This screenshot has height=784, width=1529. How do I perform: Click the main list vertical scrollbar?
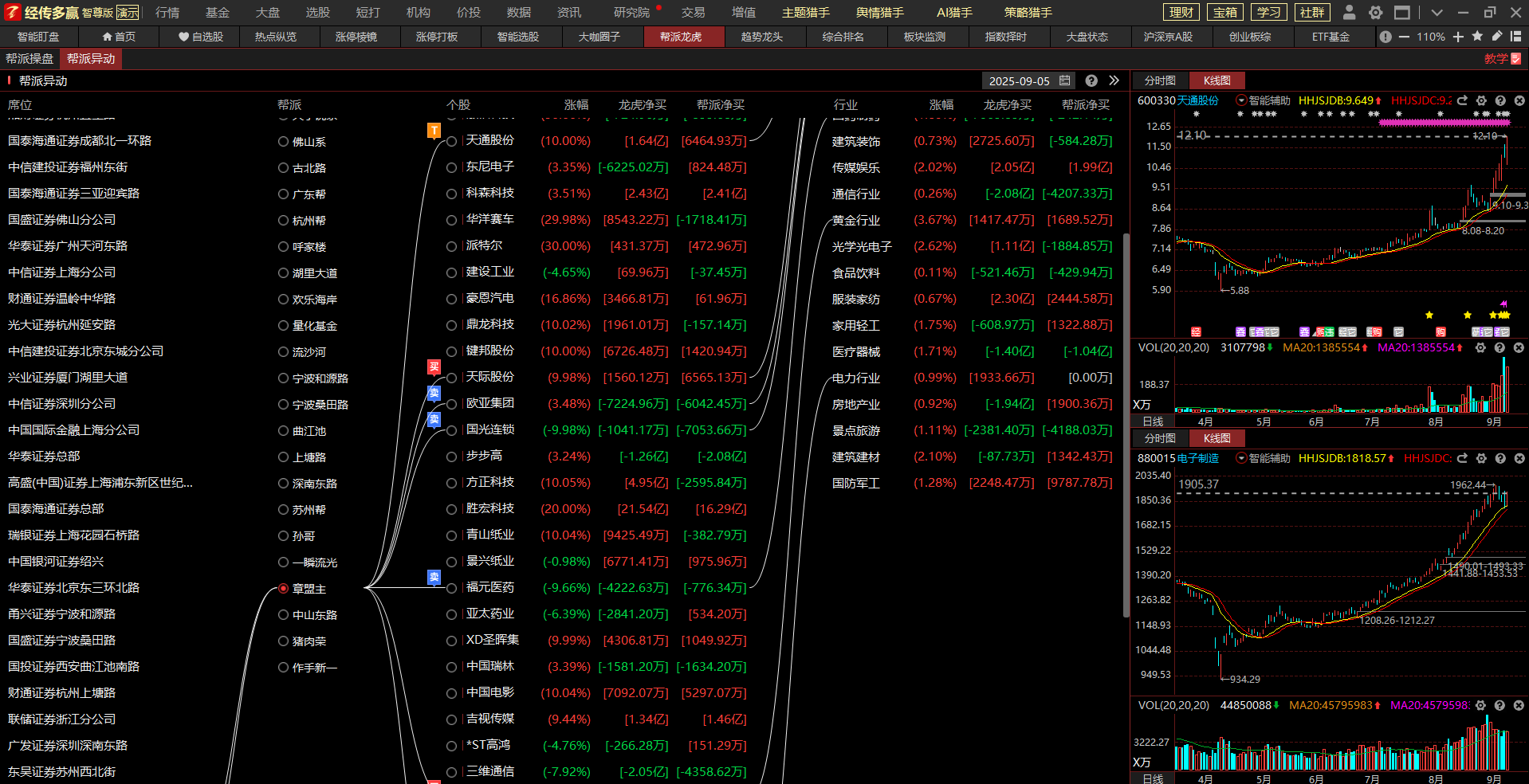click(x=1126, y=425)
